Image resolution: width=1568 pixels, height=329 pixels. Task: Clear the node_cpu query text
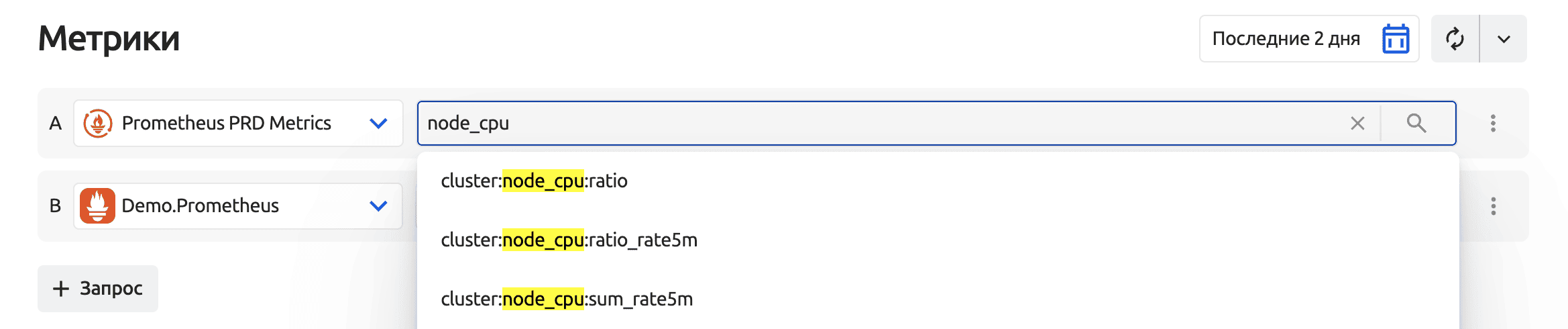tap(1357, 124)
